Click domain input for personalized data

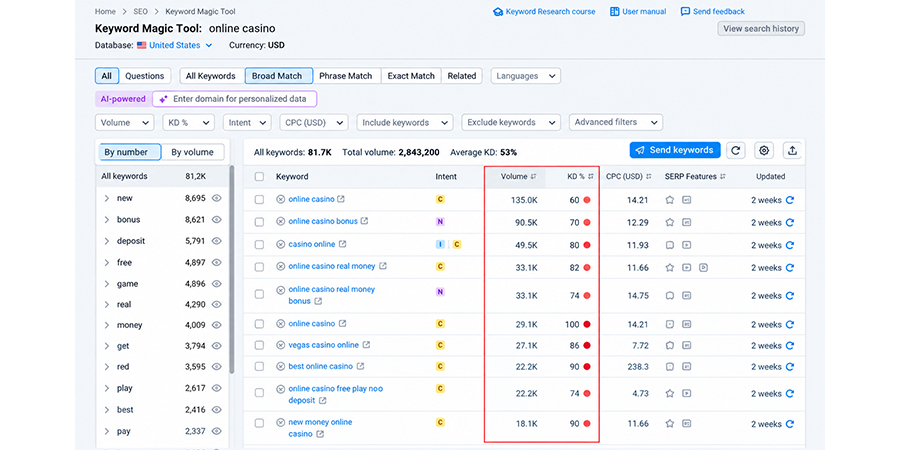point(234,99)
